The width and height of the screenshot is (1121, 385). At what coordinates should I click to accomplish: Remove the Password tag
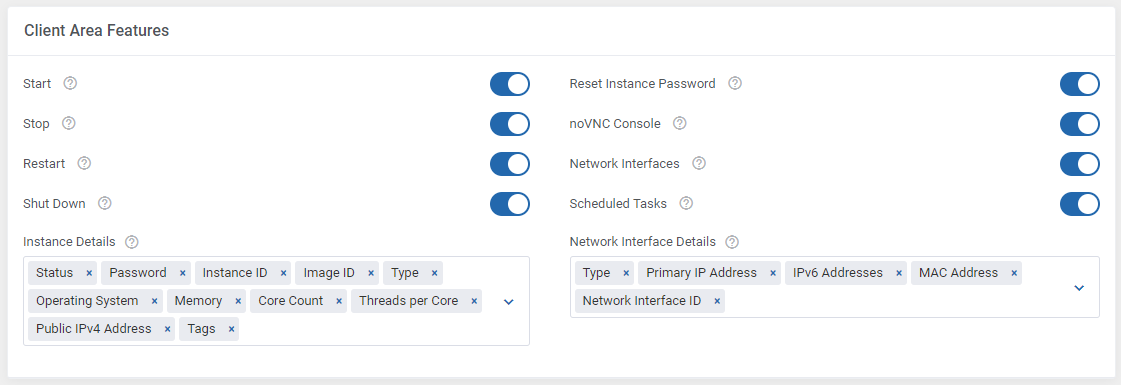(182, 273)
